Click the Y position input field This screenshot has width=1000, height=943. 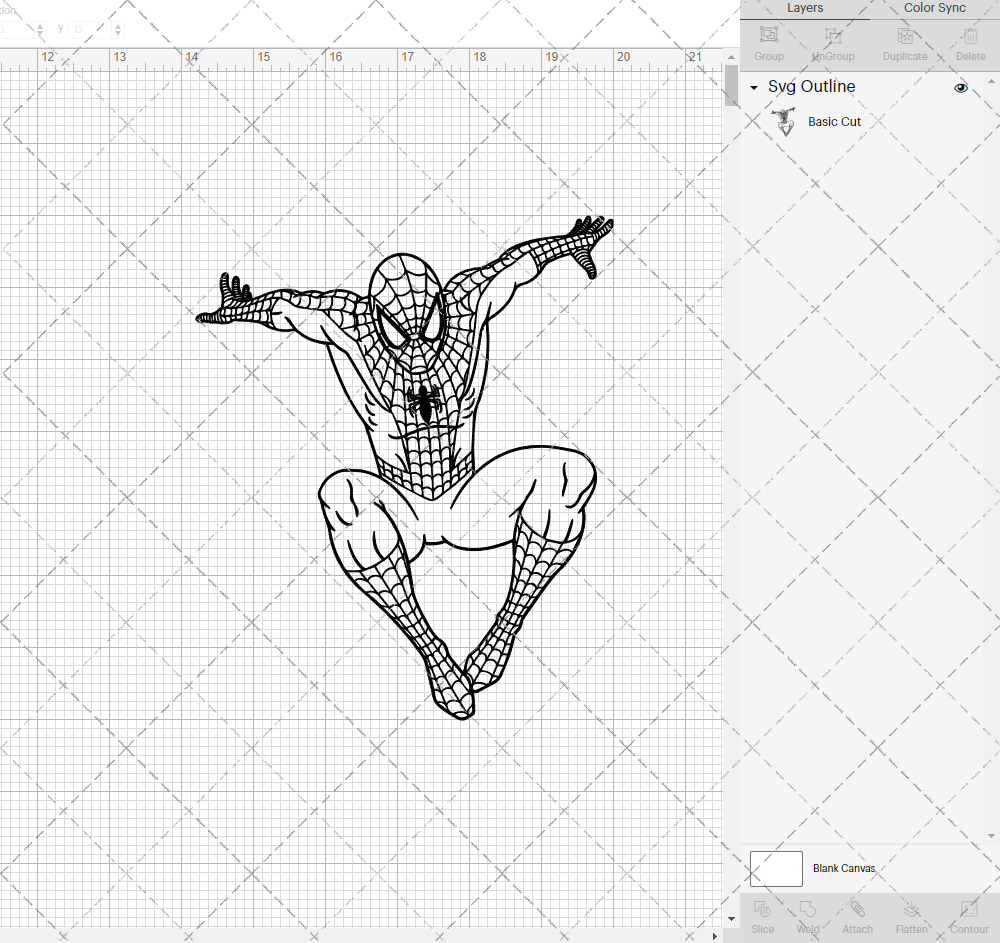pyautogui.click(x=91, y=29)
